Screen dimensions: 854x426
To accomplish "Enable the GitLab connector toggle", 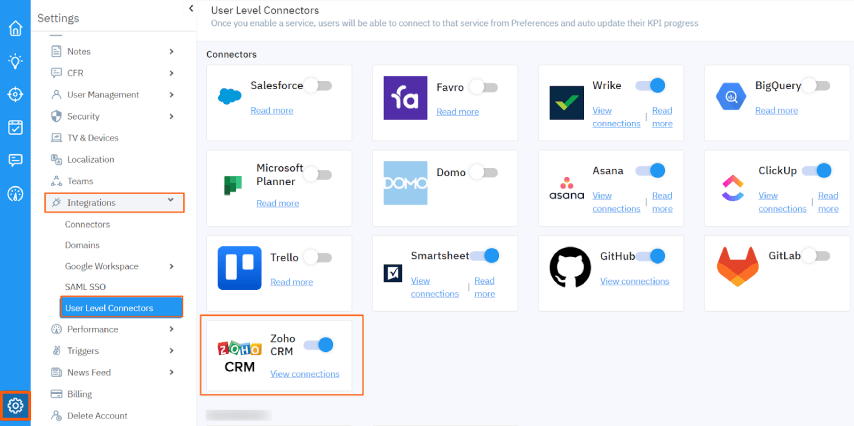I will pyautogui.click(x=816, y=255).
